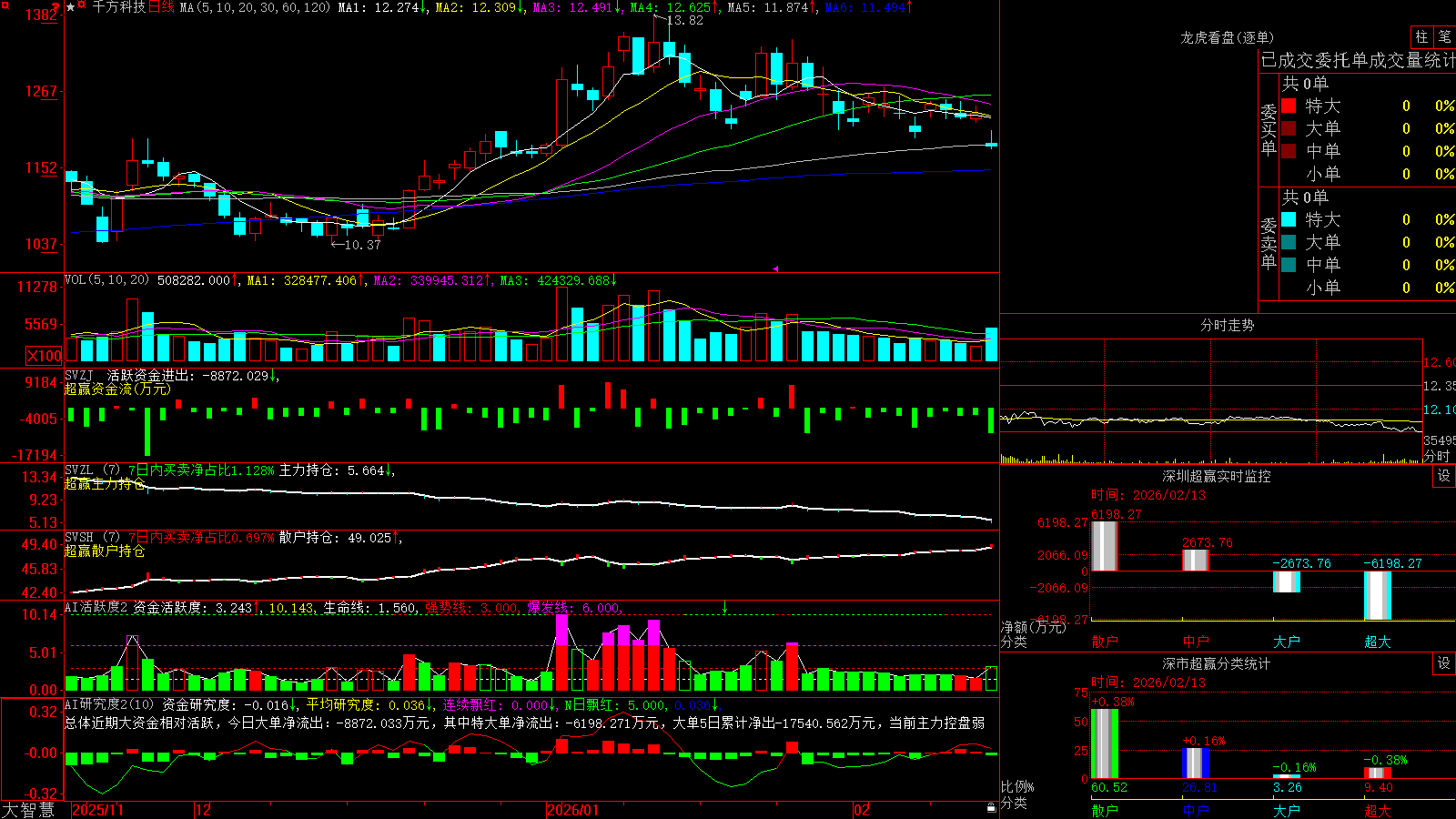1456x819 pixels.
Task: Click the intraday 分时走势 mini chart
Action: tap(1210, 400)
